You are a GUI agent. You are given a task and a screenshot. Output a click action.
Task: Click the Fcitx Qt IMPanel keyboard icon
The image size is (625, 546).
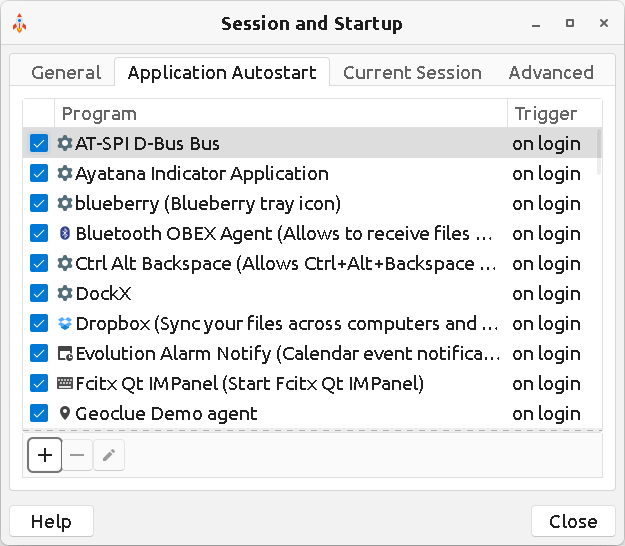coord(65,383)
